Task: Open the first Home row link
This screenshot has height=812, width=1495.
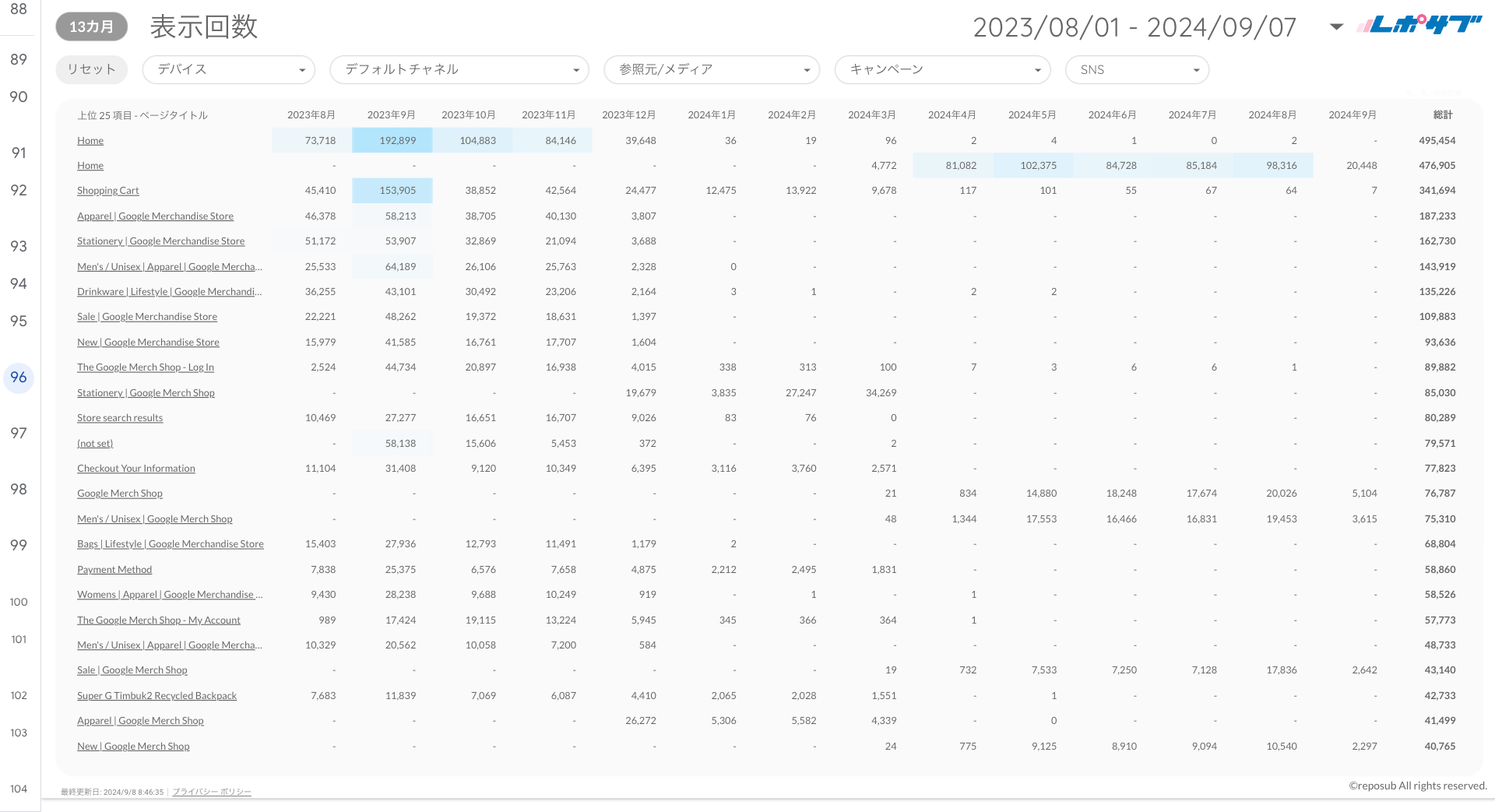Action: (x=90, y=140)
